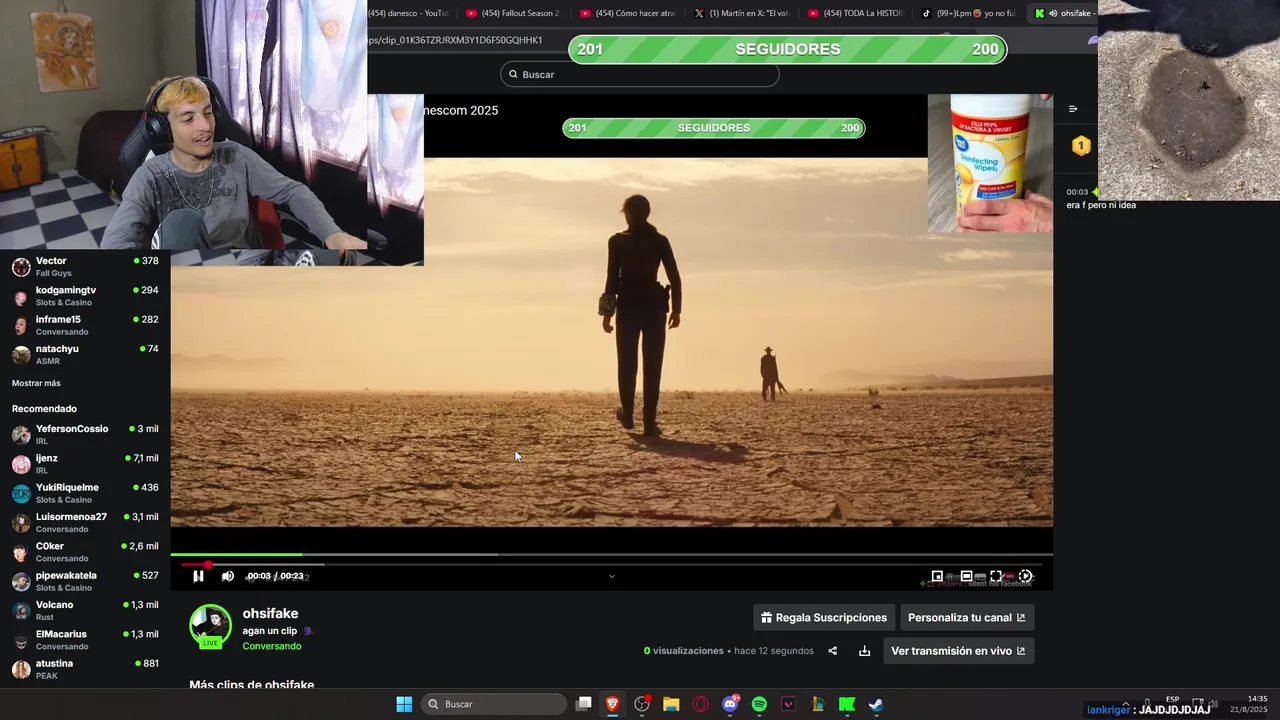Image resolution: width=1280 pixels, height=720 pixels.
Task: Focus the Kick Buscar search field
Action: [640, 74]
